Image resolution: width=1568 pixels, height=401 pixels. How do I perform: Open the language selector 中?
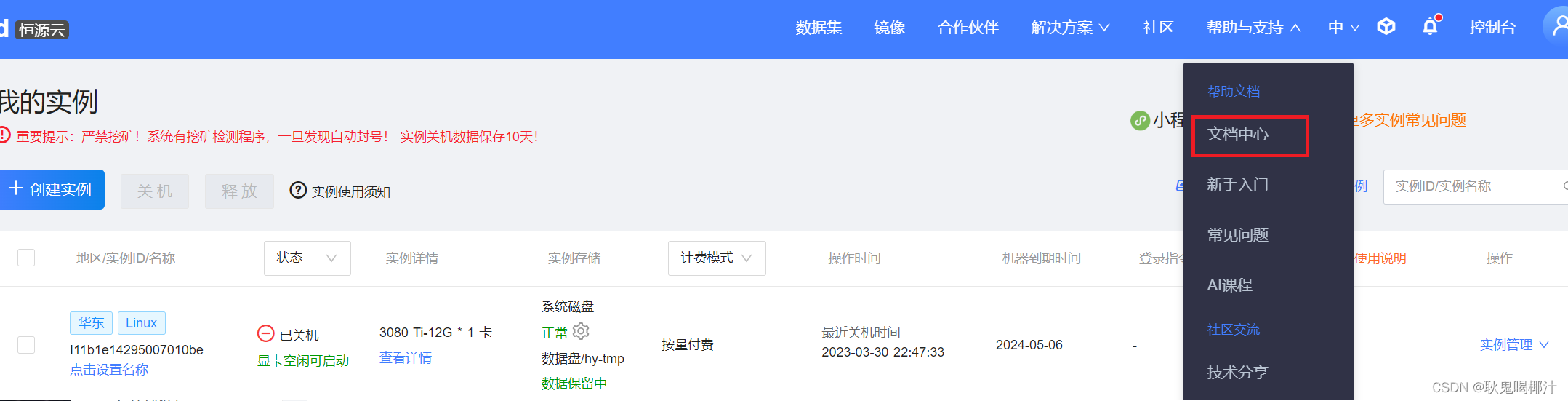[x=1343, y=28]
